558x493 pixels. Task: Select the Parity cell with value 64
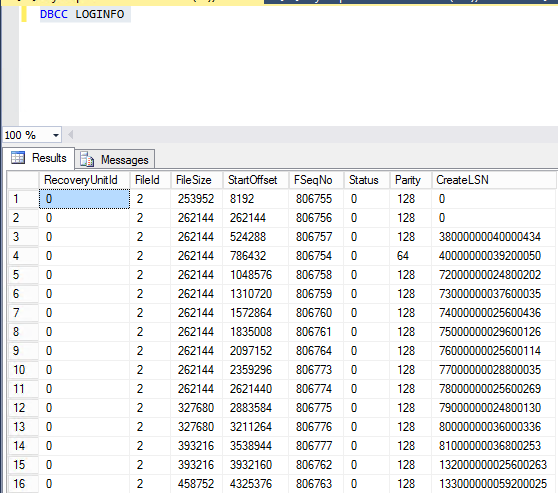pyautogui.click(x=411, y=256)
